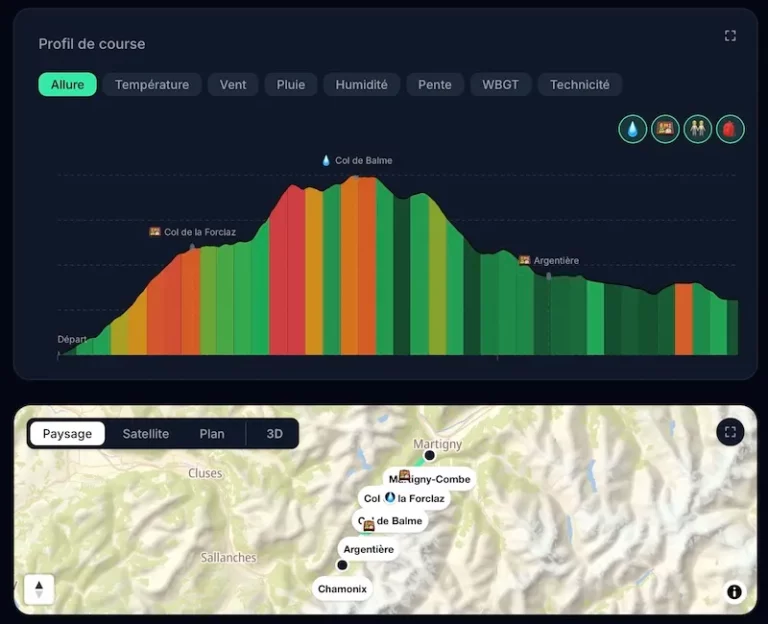Click the water drop icon beside chart Col de Balme
This screenshot has width=768, height=624.
pyautogui.click(x=326, y=160)
